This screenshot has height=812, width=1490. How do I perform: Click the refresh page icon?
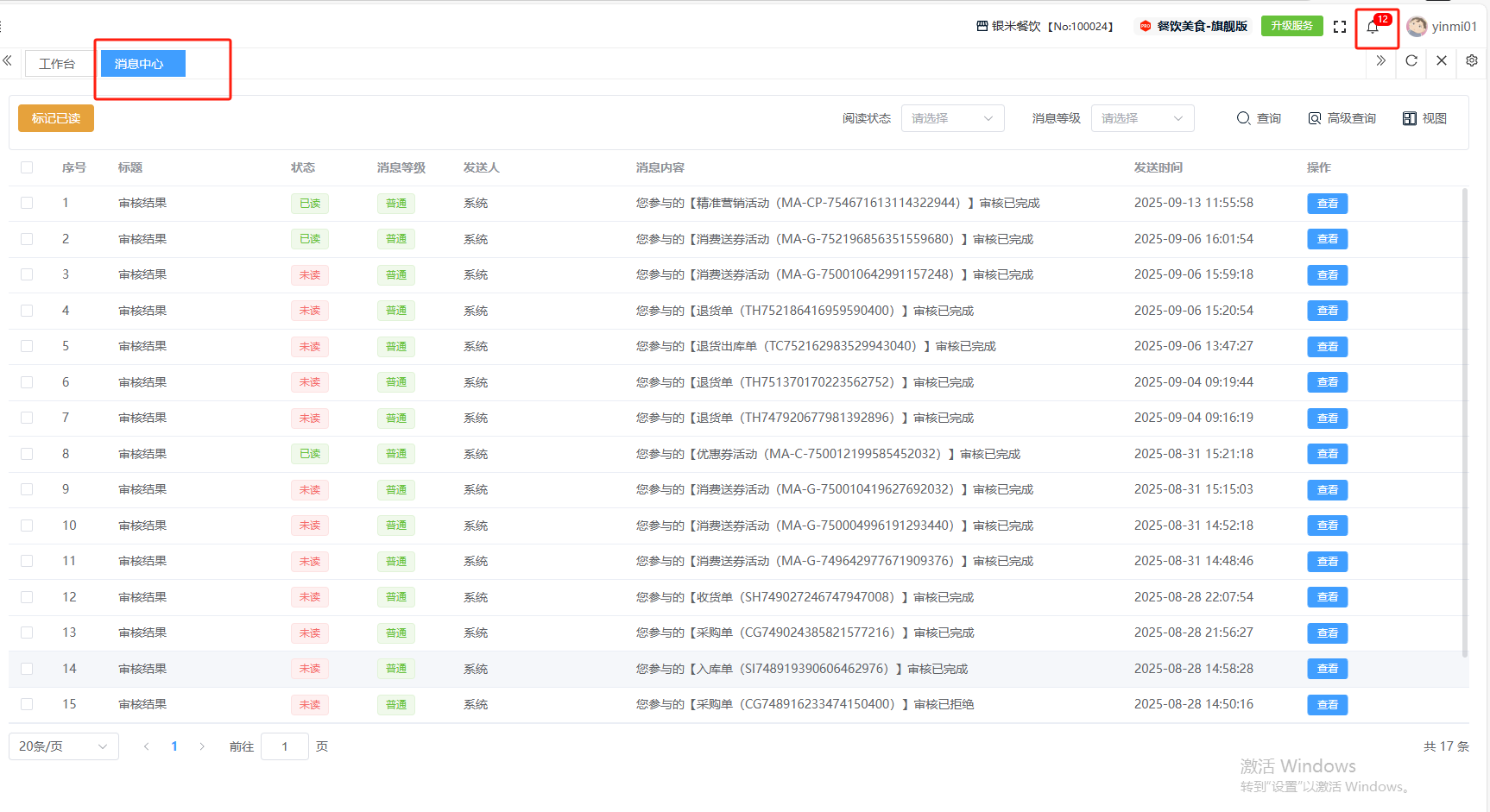[1411, 60]
